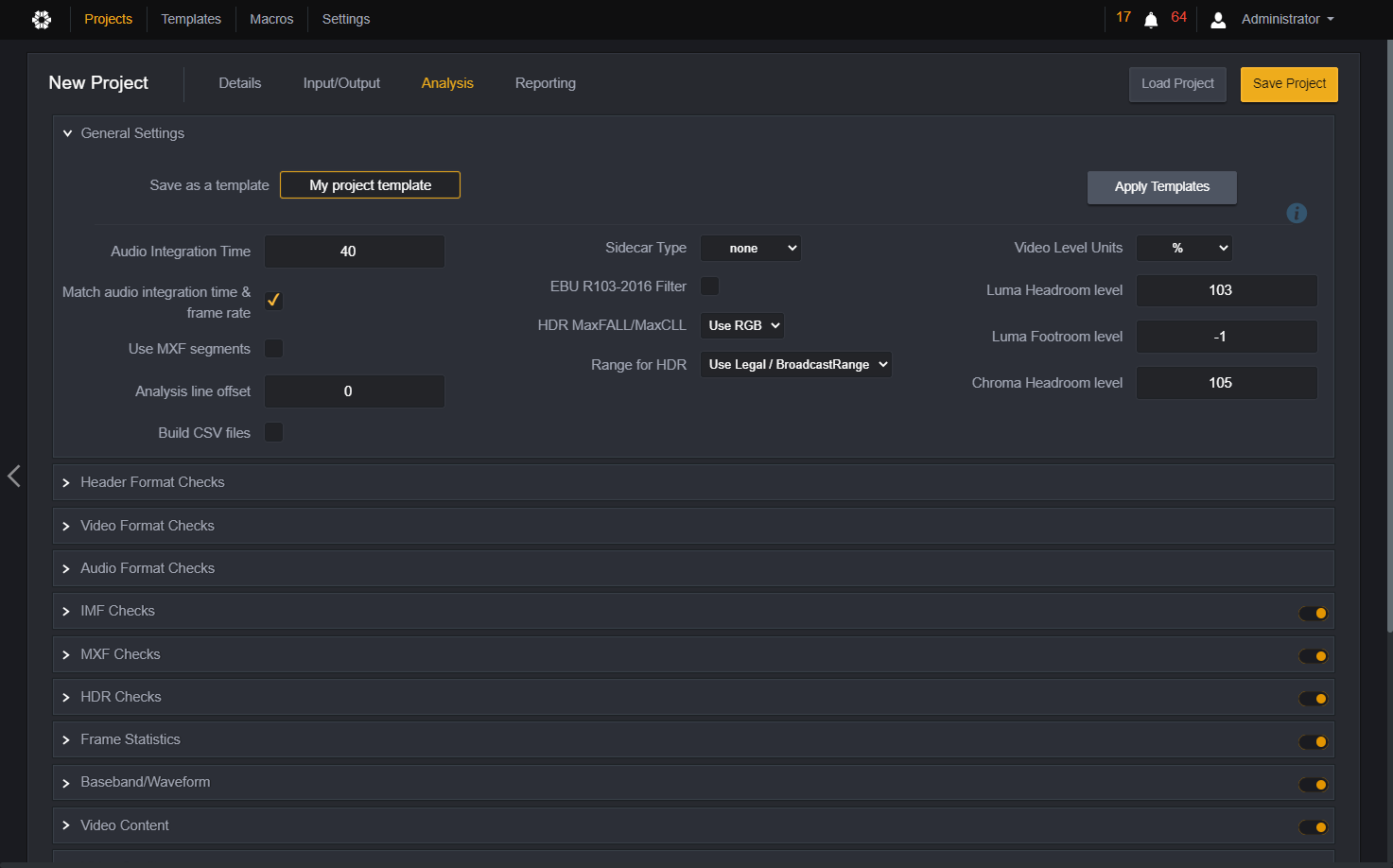Open the Range for HDR dropdown
This screenshot has height=868, width=1393.
point(796,364)
